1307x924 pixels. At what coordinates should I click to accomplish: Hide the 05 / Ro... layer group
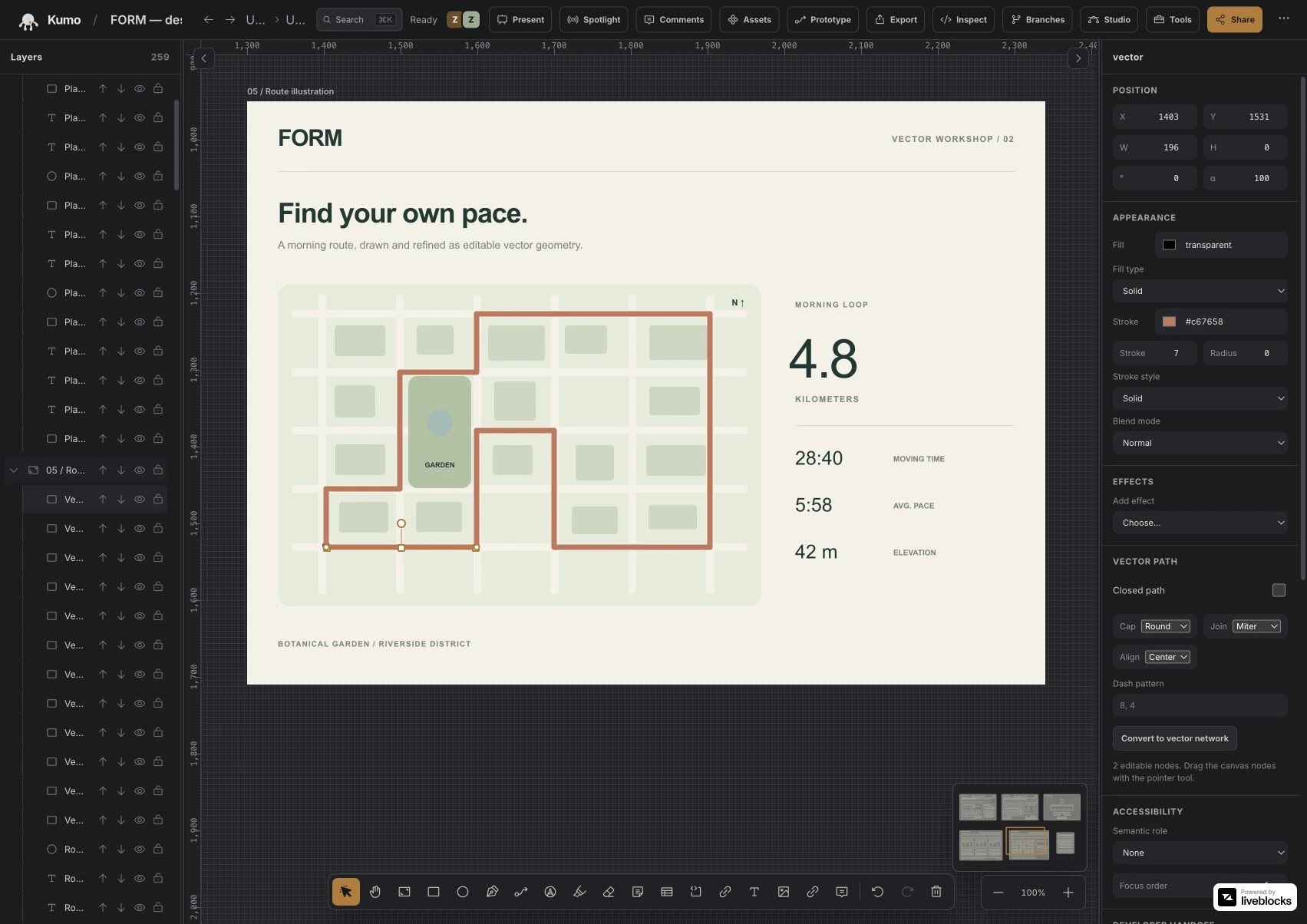pos(140,470)
